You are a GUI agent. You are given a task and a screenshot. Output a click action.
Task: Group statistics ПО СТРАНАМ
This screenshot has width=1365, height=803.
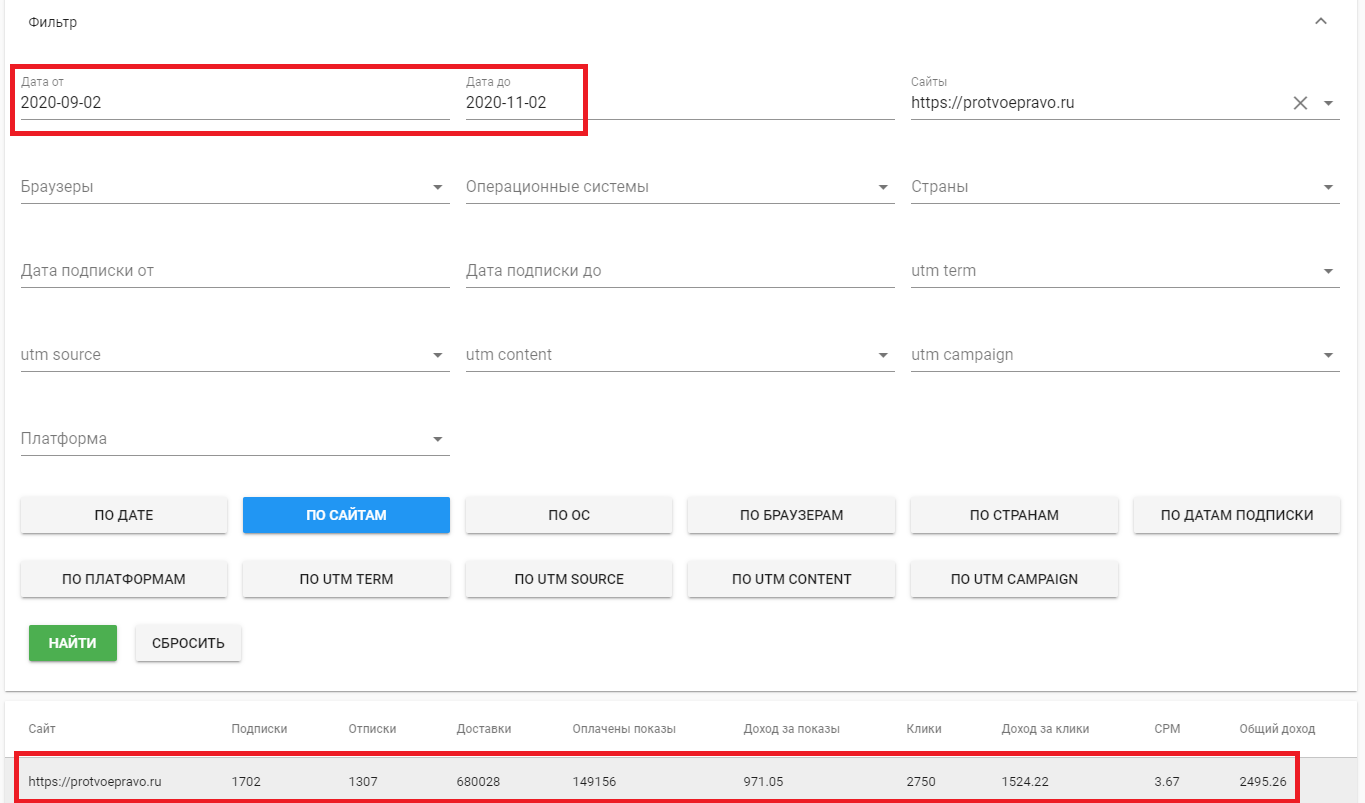1014,515
